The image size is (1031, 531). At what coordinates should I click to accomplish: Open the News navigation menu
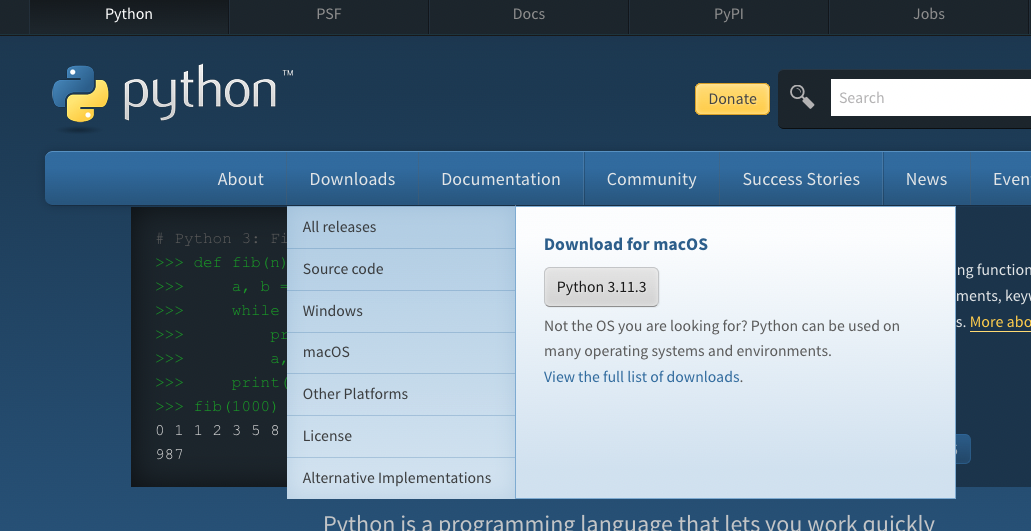click(926, 179)
